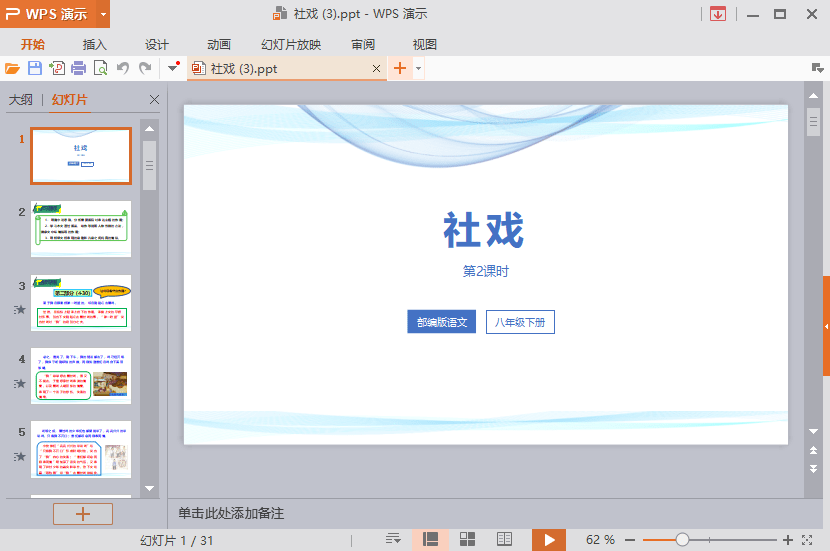Click the Undo arrow icon
Viewport: 830px width, 551px height.
[123, 69]
